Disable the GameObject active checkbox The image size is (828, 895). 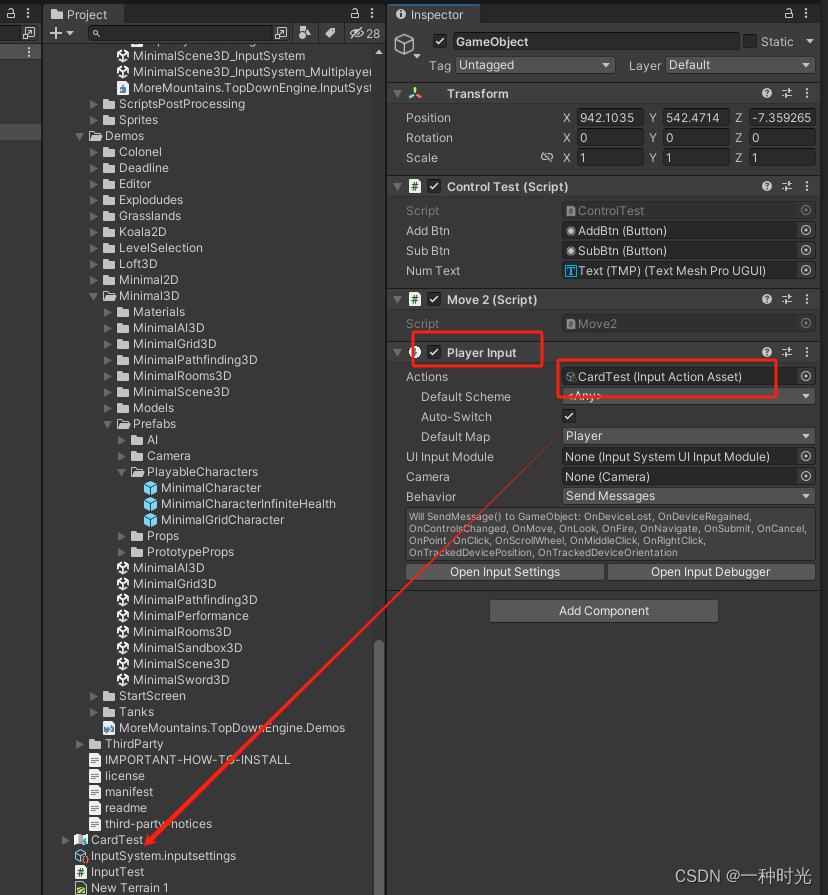click(x=441, y=42)
